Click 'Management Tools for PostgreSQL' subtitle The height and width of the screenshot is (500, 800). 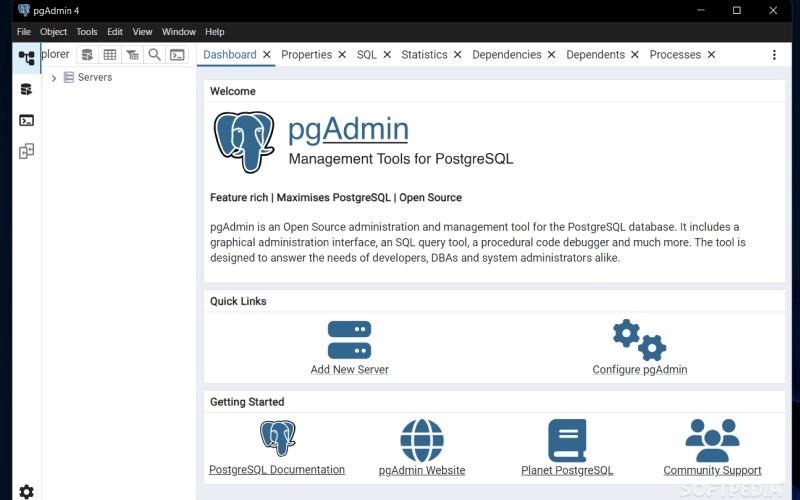[401, 159]
